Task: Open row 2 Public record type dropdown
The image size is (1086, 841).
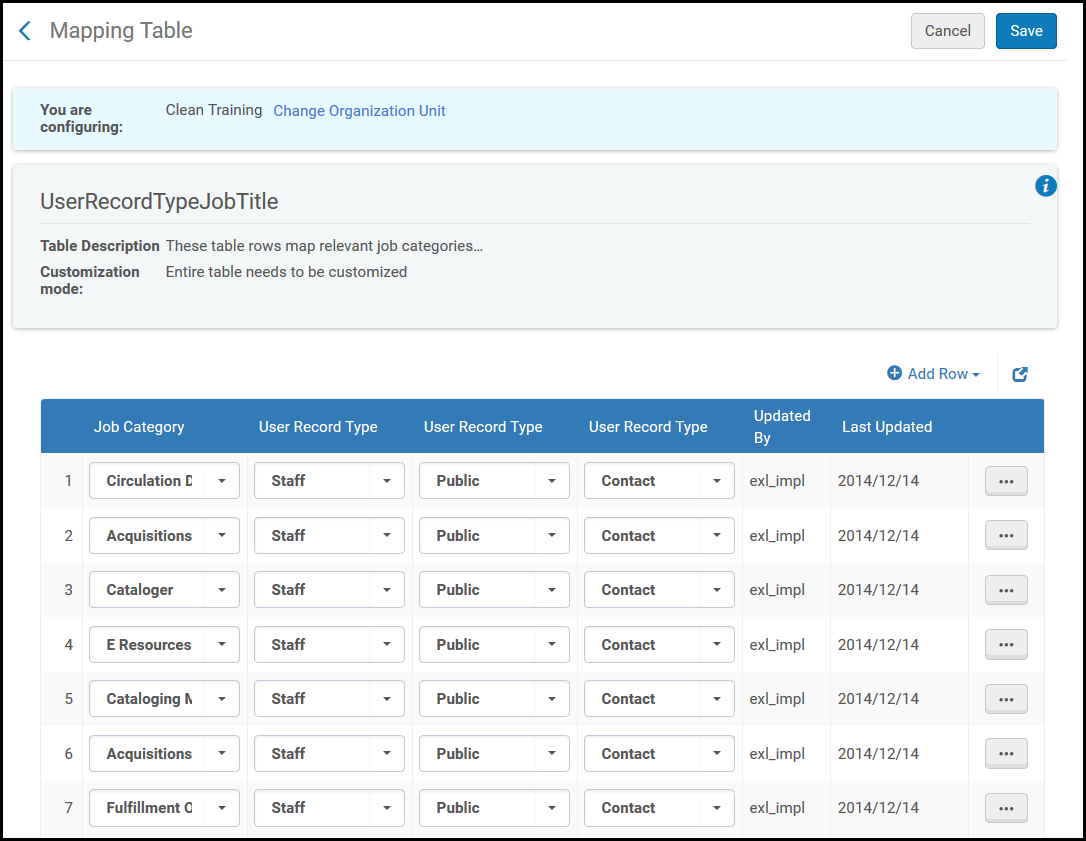Action: (494, 535)
